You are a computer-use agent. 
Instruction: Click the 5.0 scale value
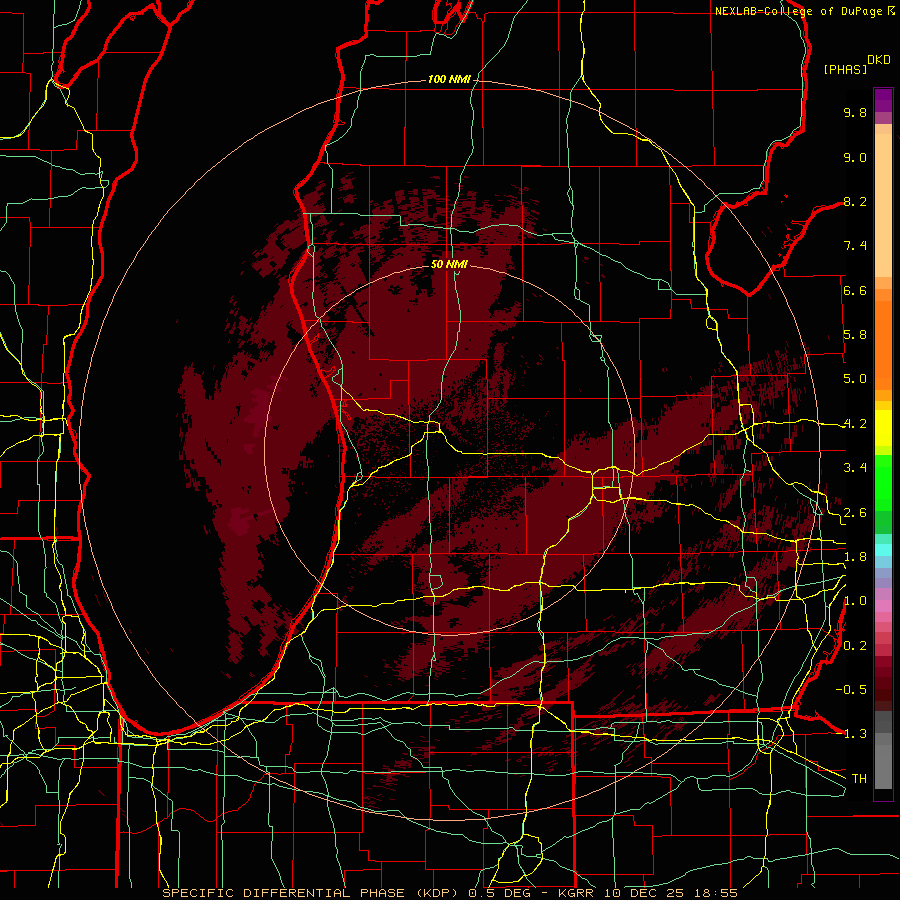point(855,379)
